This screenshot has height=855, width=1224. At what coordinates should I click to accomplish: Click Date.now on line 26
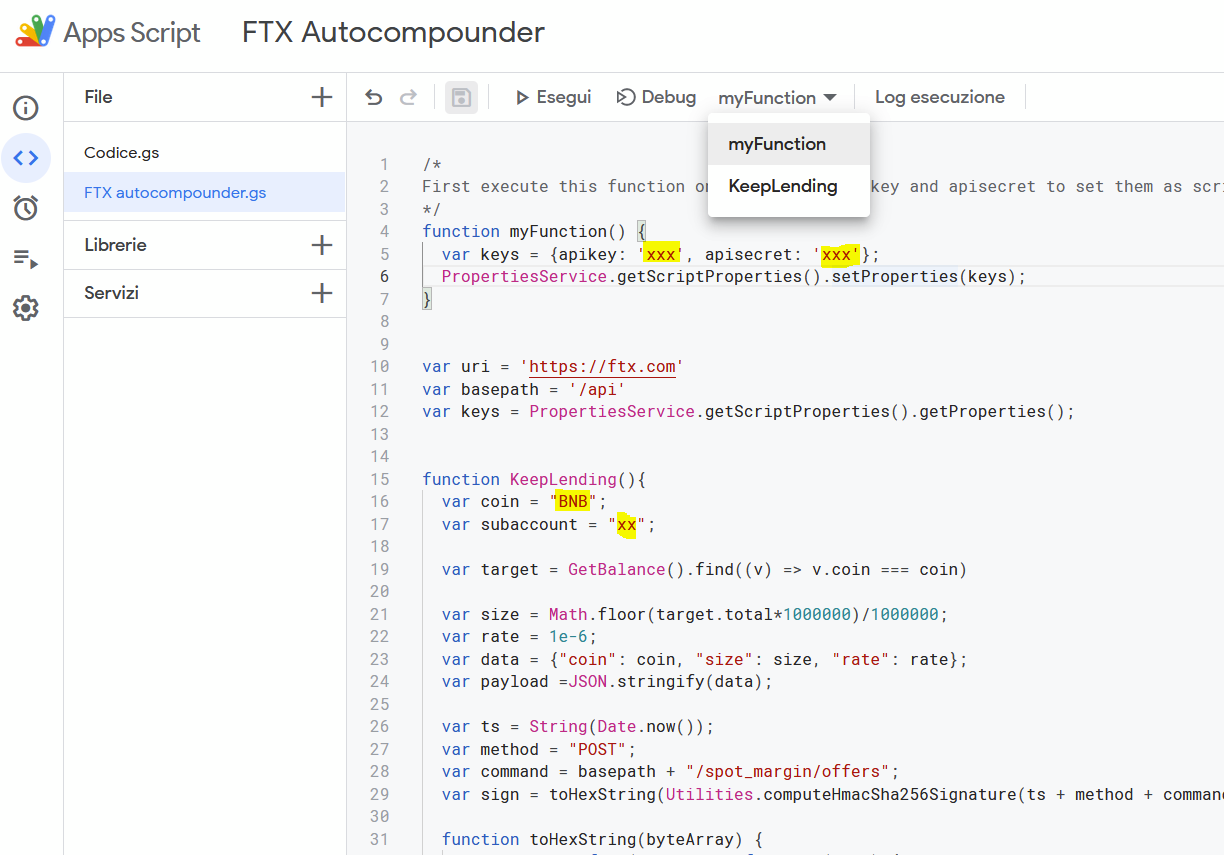(637, 726)
